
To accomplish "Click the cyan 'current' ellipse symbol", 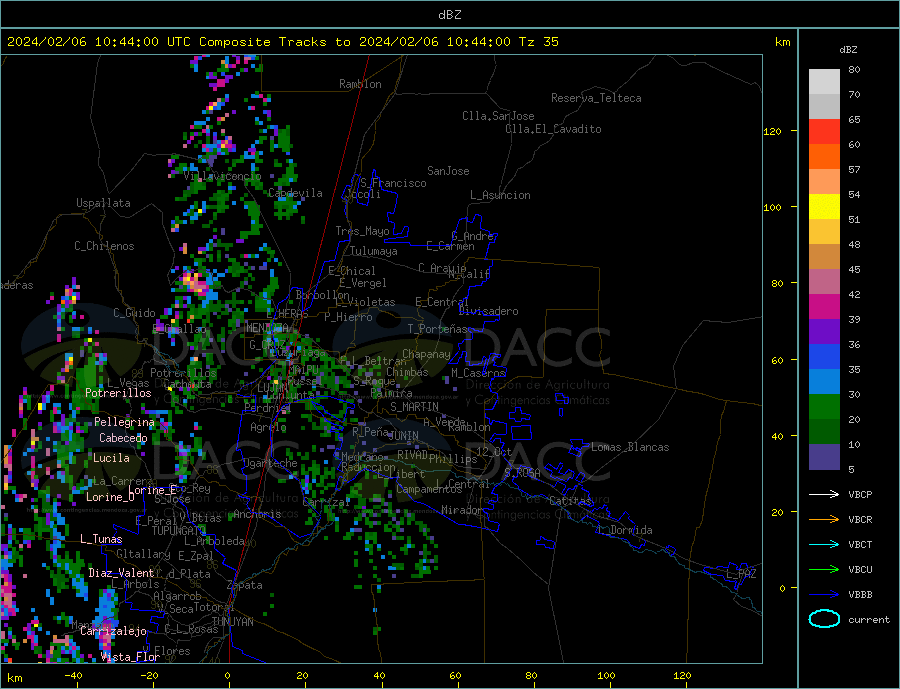I will [x=824, y=619].
